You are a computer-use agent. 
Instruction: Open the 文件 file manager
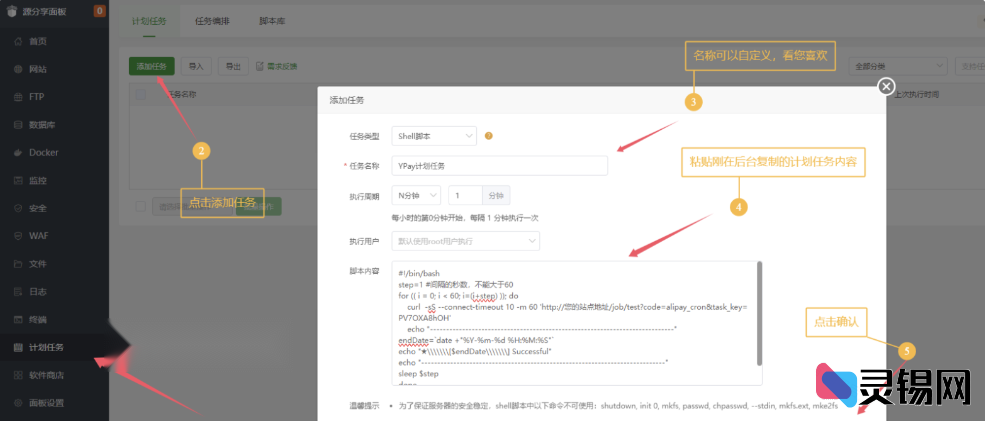tap(38, 264)
